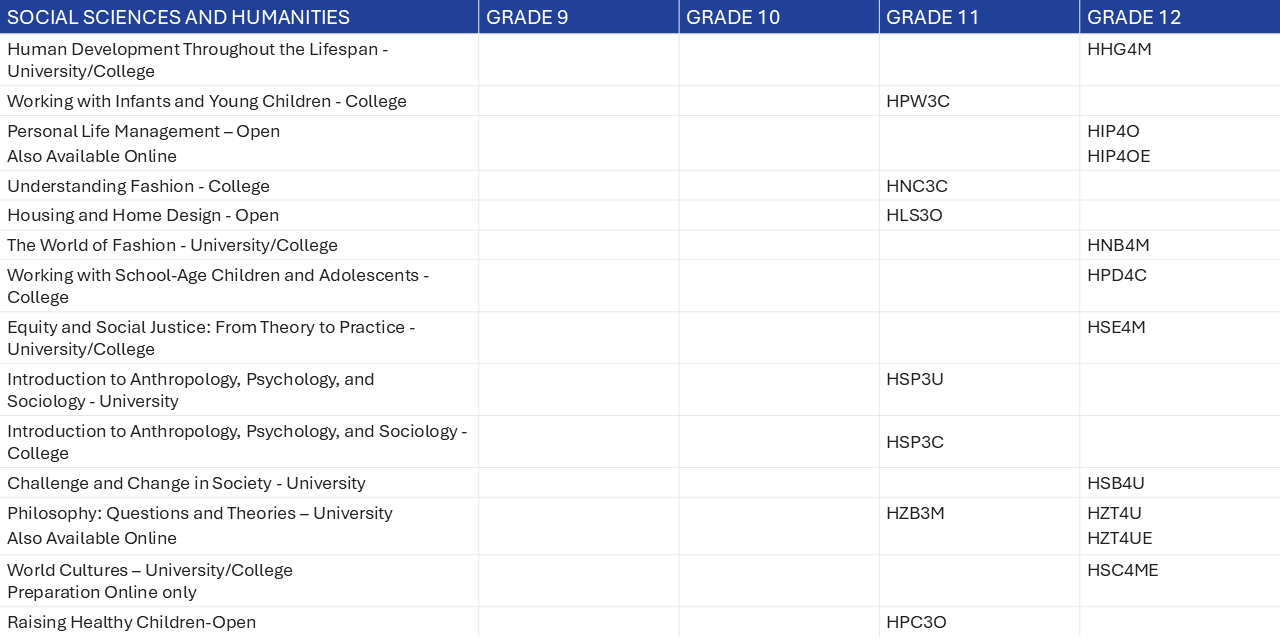Select Housing and Home Design course name
This screenshot has width=1280, height=640.
pos(143,215)
